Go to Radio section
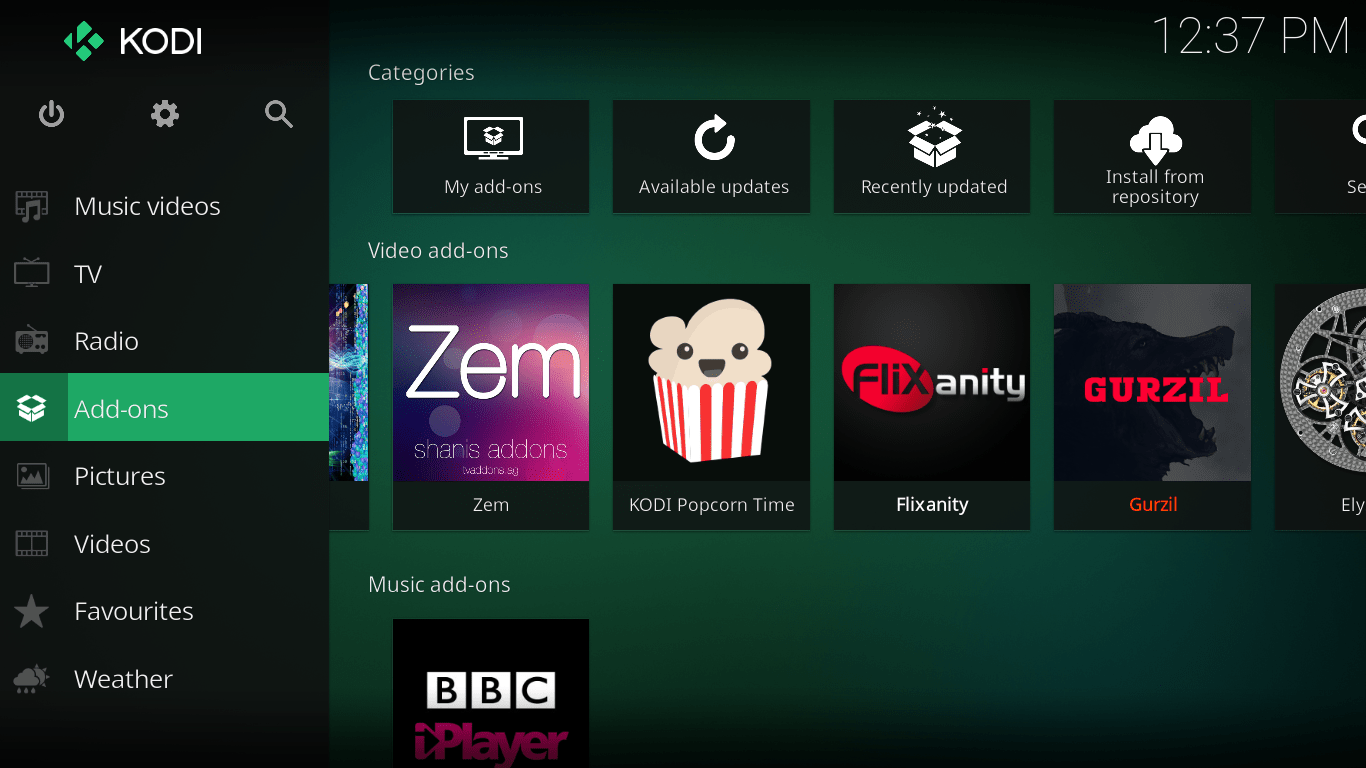The image size is (1366, 768). (164, 341)
